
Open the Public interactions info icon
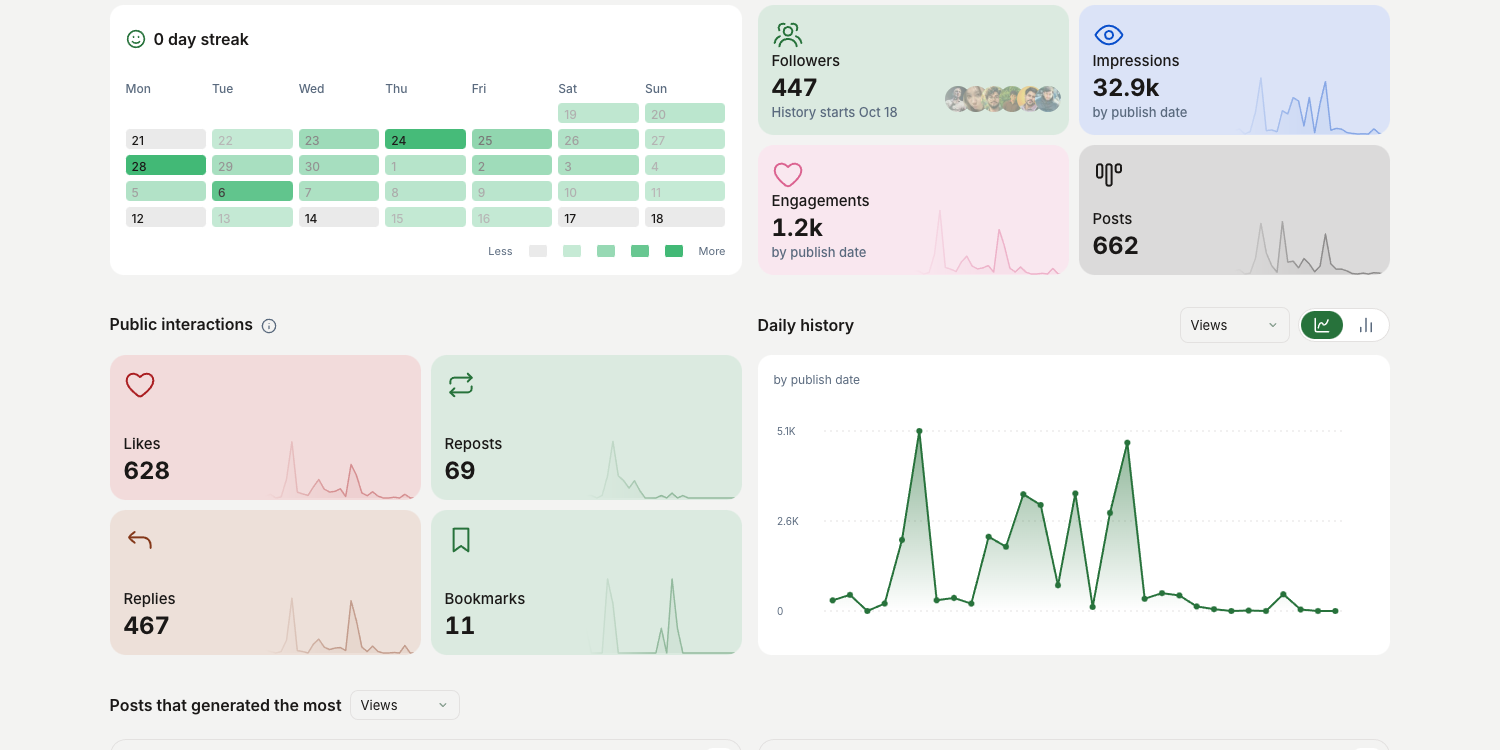[269, 325]
